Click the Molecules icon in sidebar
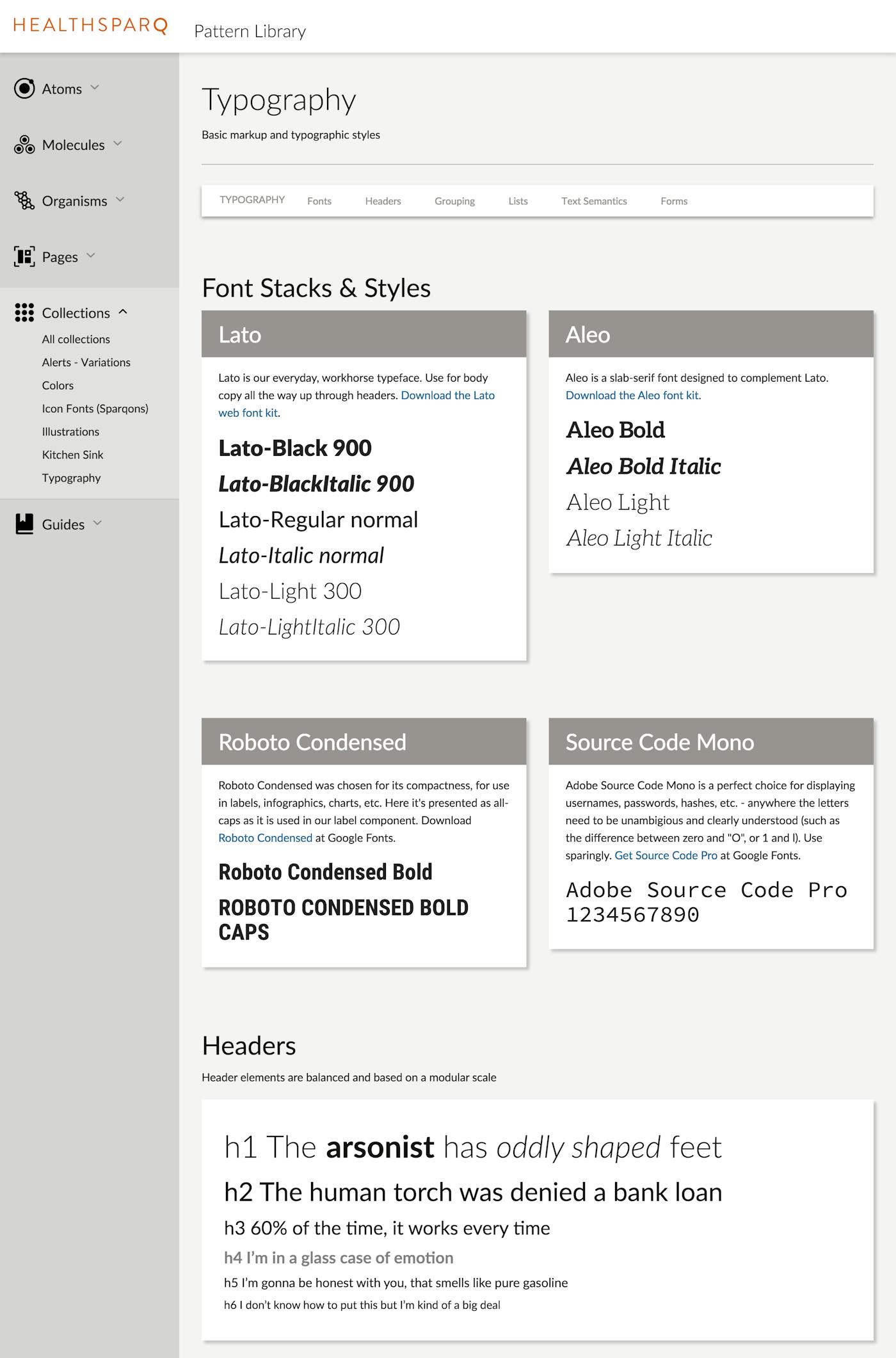The width and height of the screenshot is (896, 1358). [24, 145]
